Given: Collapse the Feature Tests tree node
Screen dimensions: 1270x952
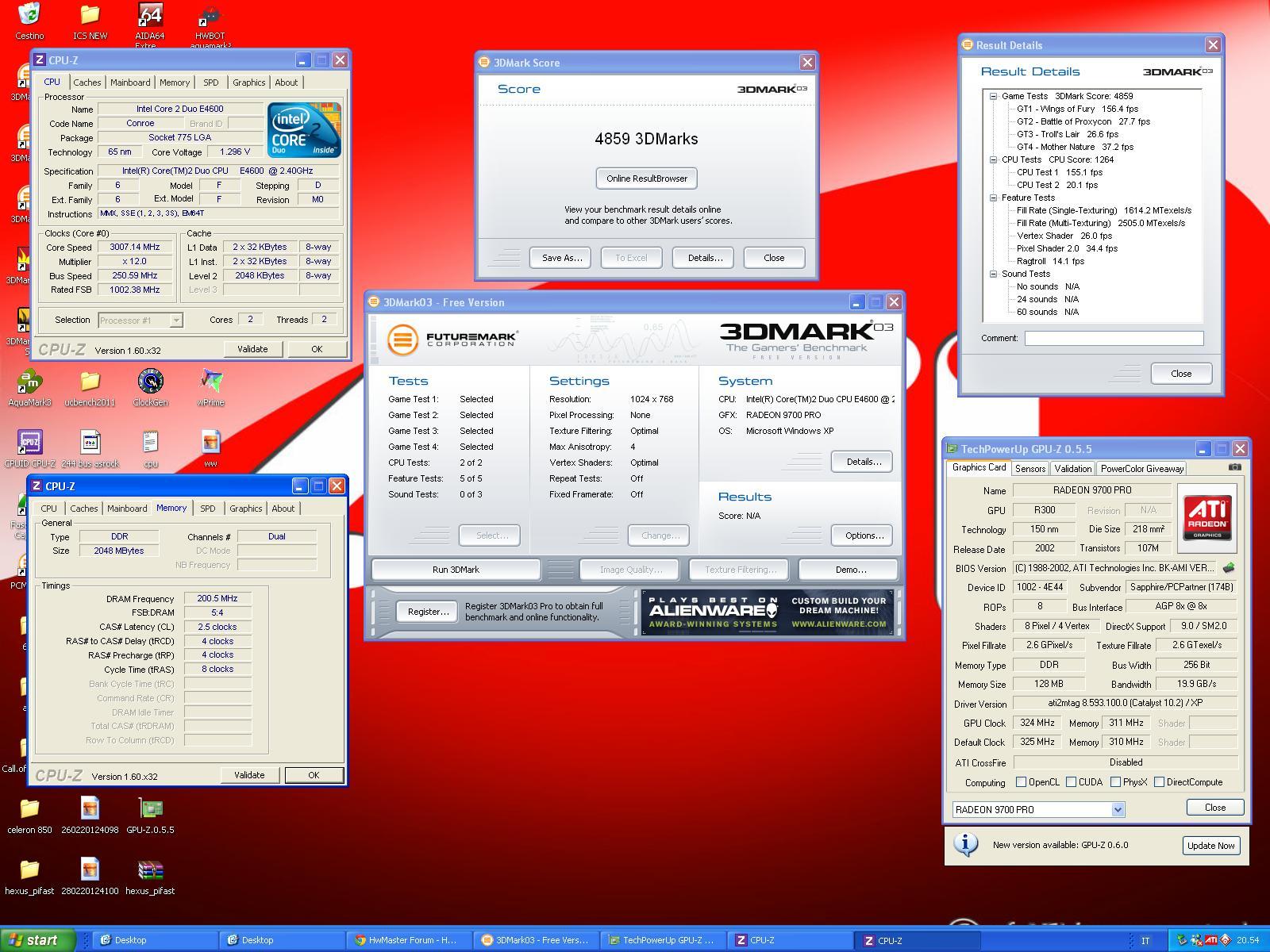Looking at the screenshot, I should [993, 198].
